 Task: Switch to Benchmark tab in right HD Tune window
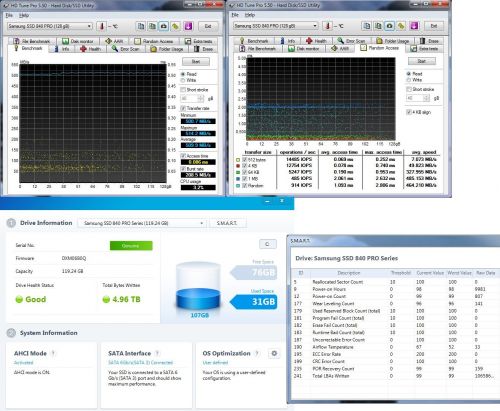[254, 41]
